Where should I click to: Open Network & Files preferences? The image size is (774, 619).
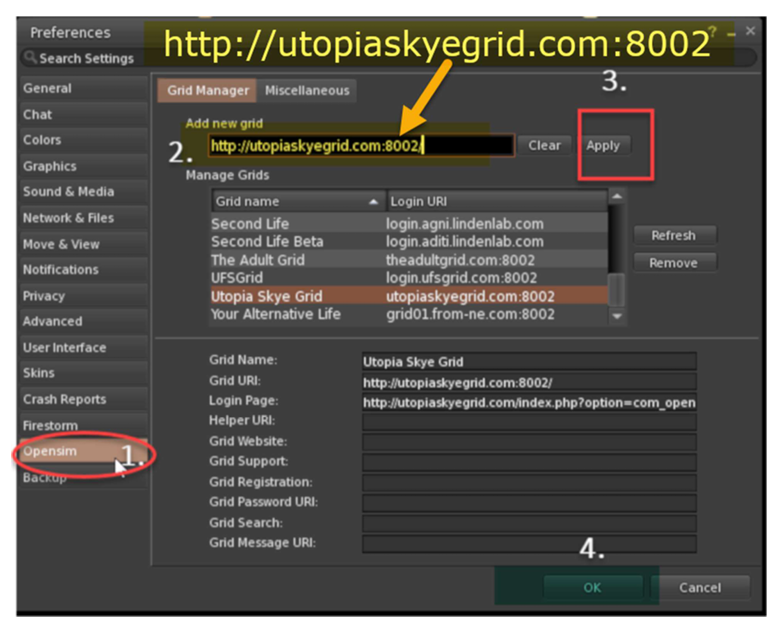click(x=84, y=218)
